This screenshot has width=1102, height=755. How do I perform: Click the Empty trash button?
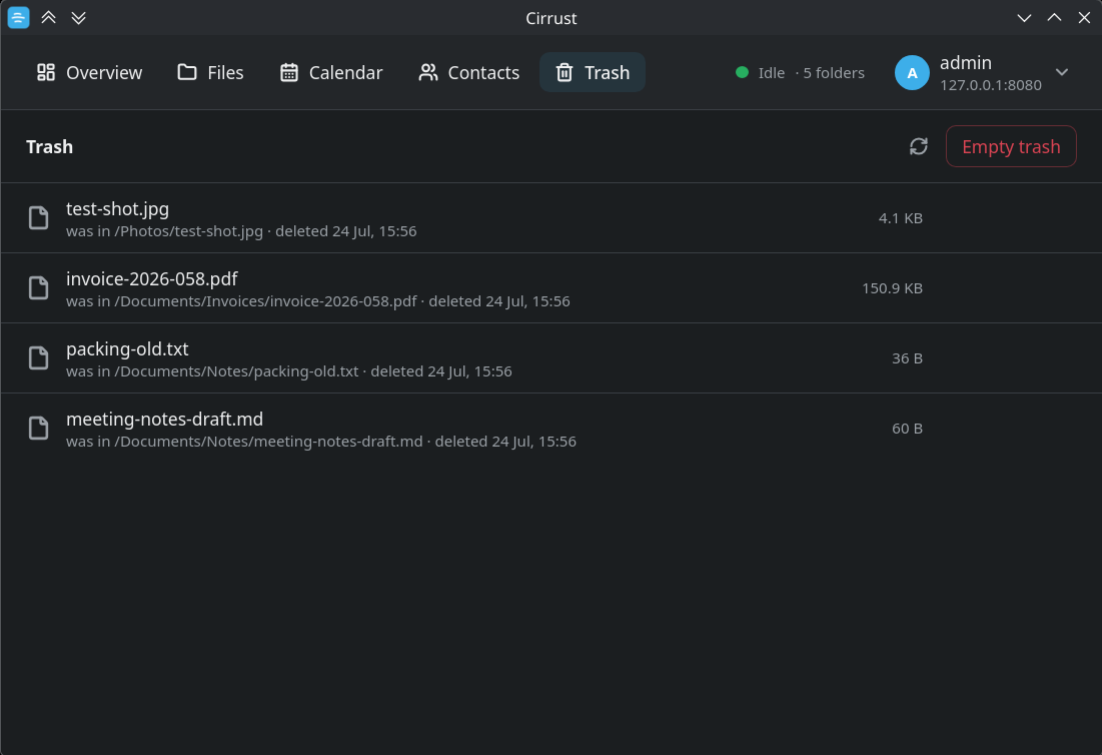pos(1011,146)
